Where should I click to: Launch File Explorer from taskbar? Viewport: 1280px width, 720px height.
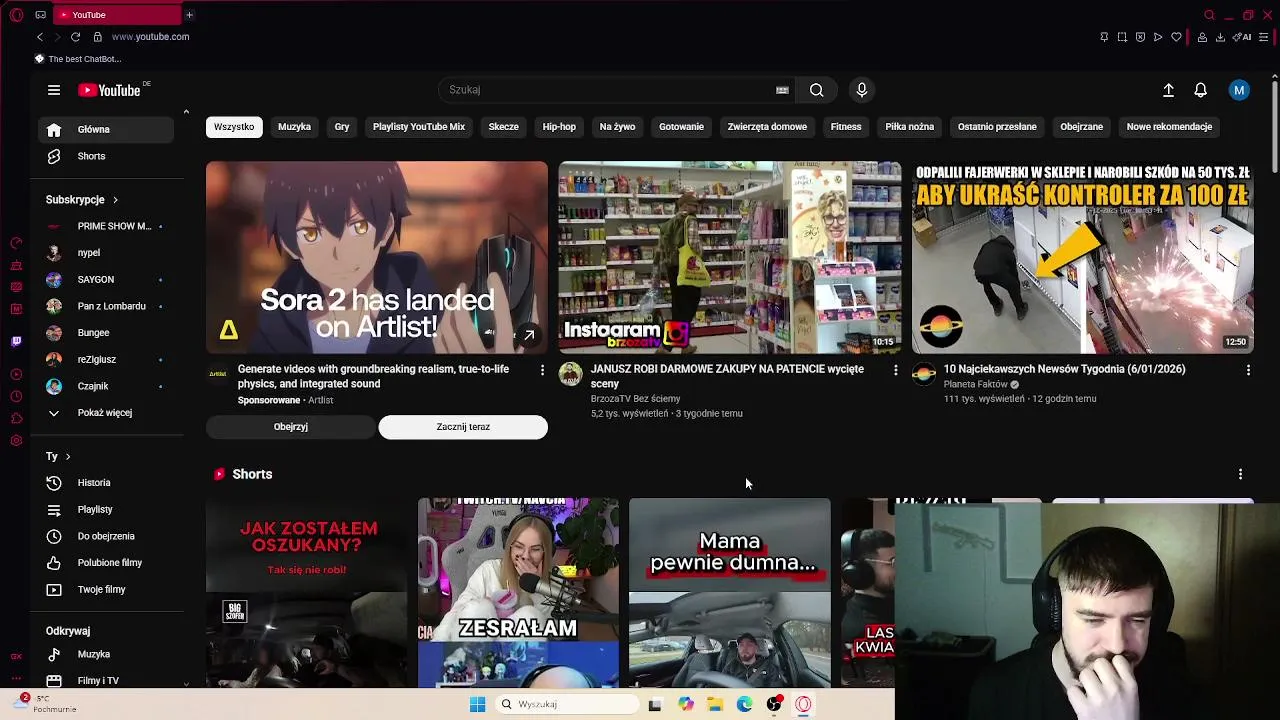point(715,704)
